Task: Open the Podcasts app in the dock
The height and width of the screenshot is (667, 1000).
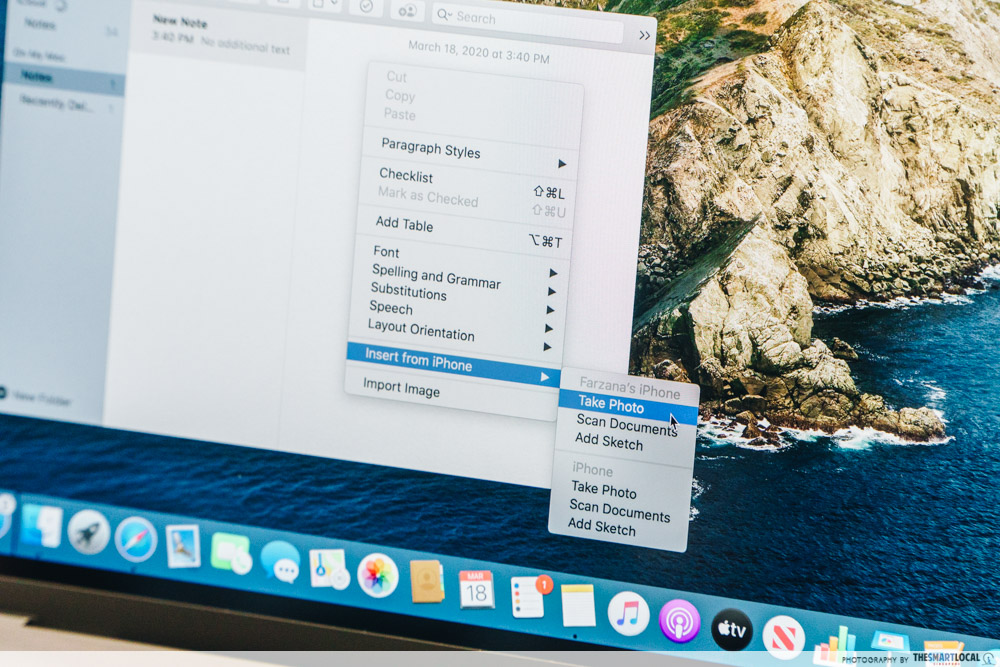Action: coord(680,621)
